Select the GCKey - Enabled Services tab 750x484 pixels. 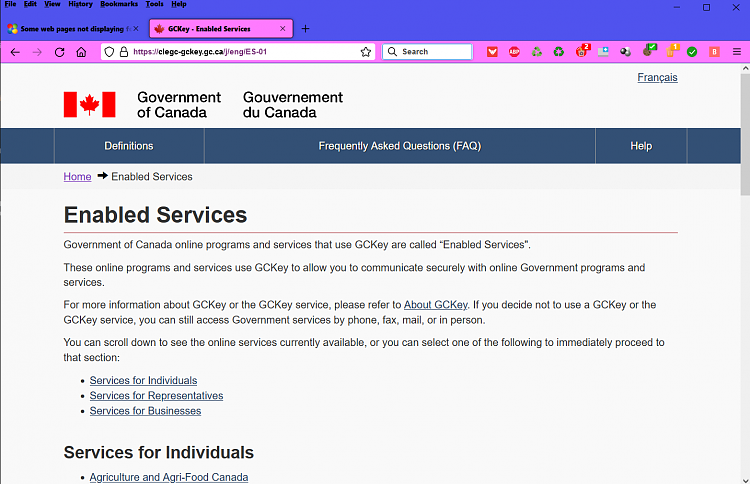point(221,29)
